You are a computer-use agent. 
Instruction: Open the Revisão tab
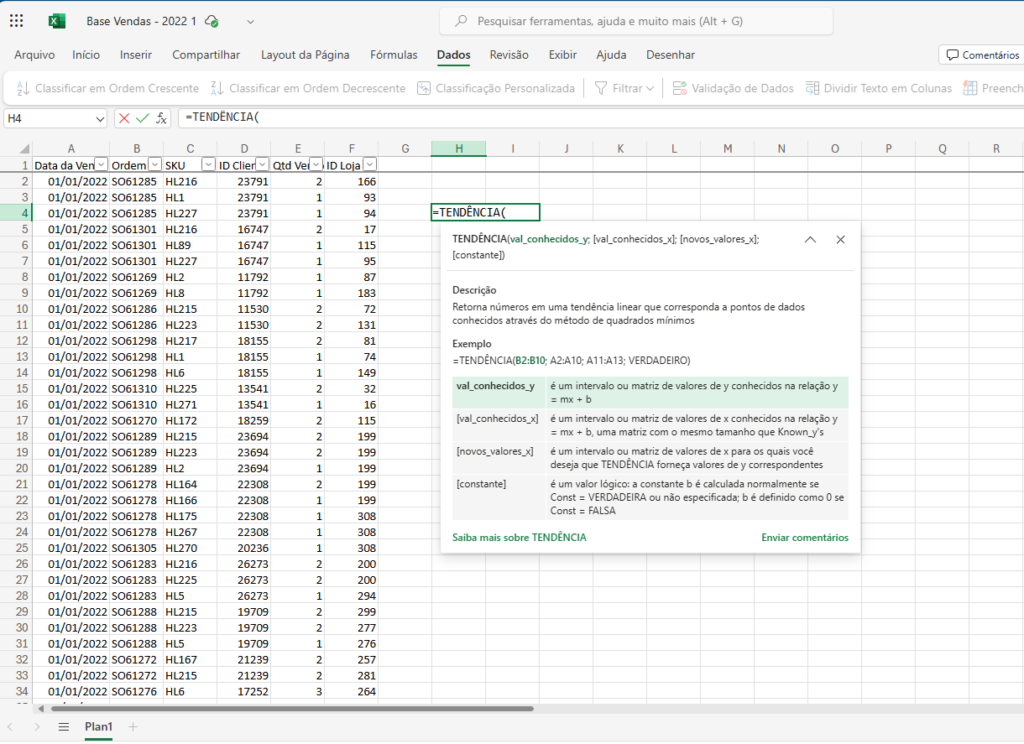pos(509,55)
